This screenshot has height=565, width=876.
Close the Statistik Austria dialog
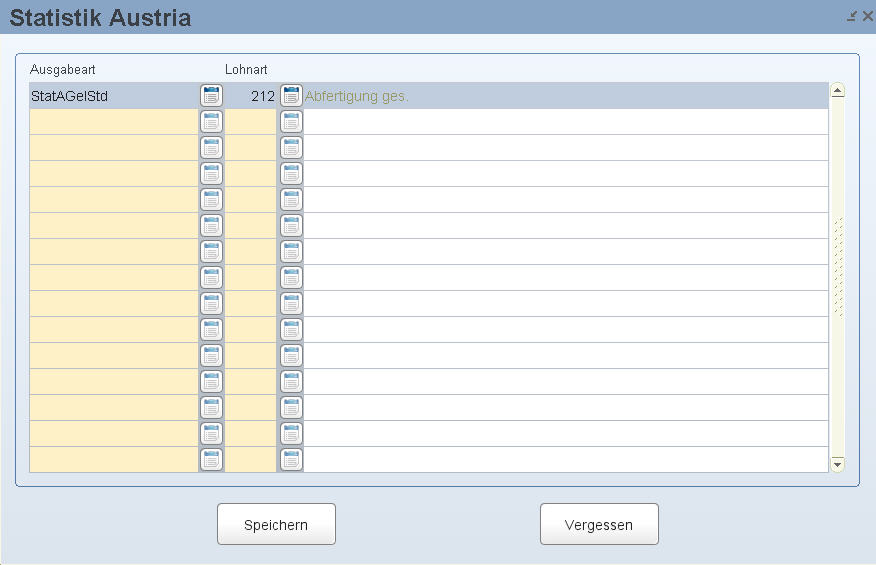(x=868, y=16)
